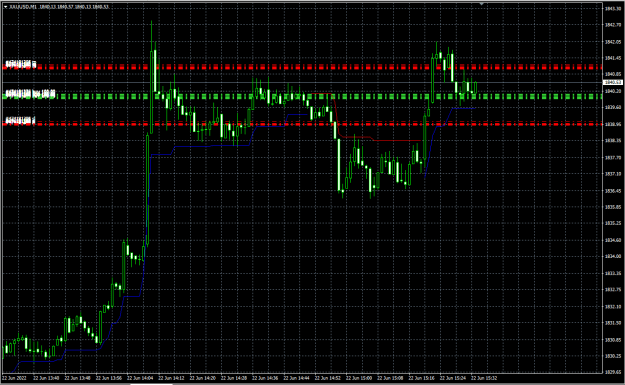Click the 1842.70 price scale label

(613, 25)
